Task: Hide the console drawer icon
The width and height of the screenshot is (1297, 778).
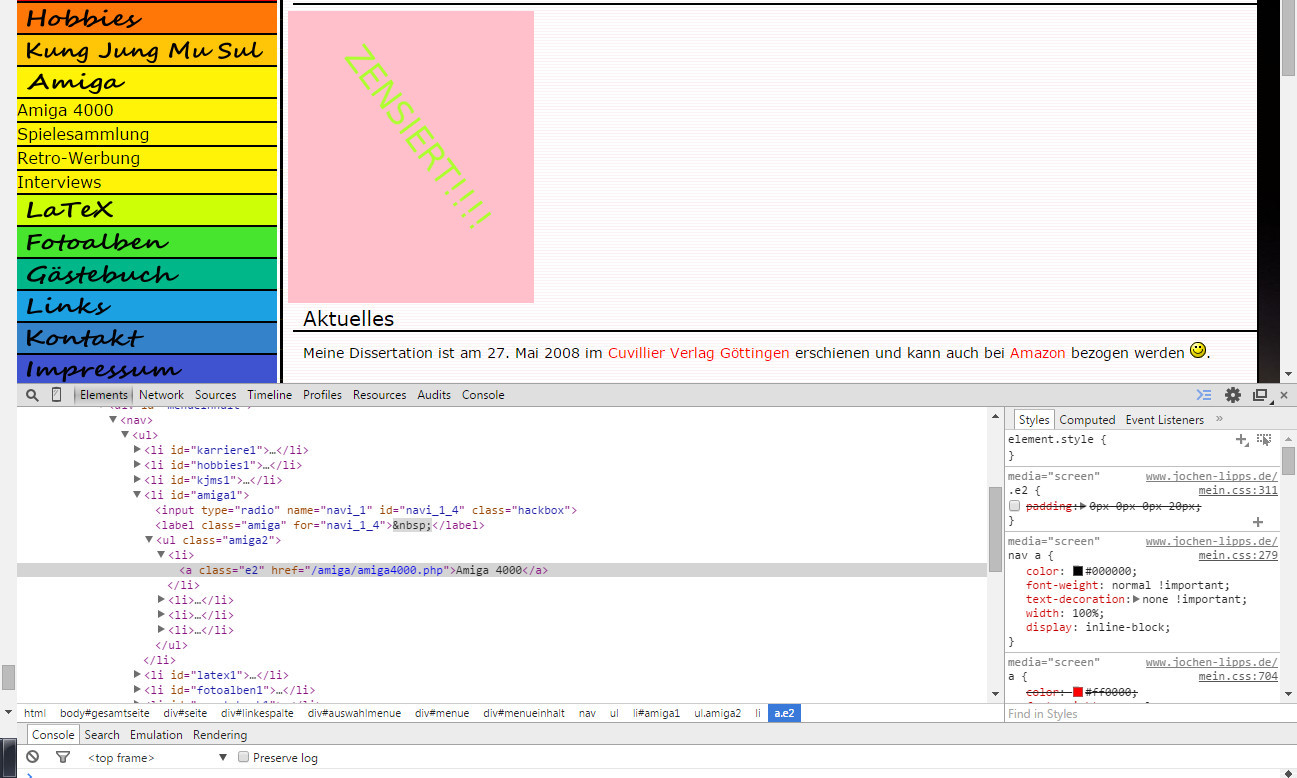Action: pos(1204,395)
